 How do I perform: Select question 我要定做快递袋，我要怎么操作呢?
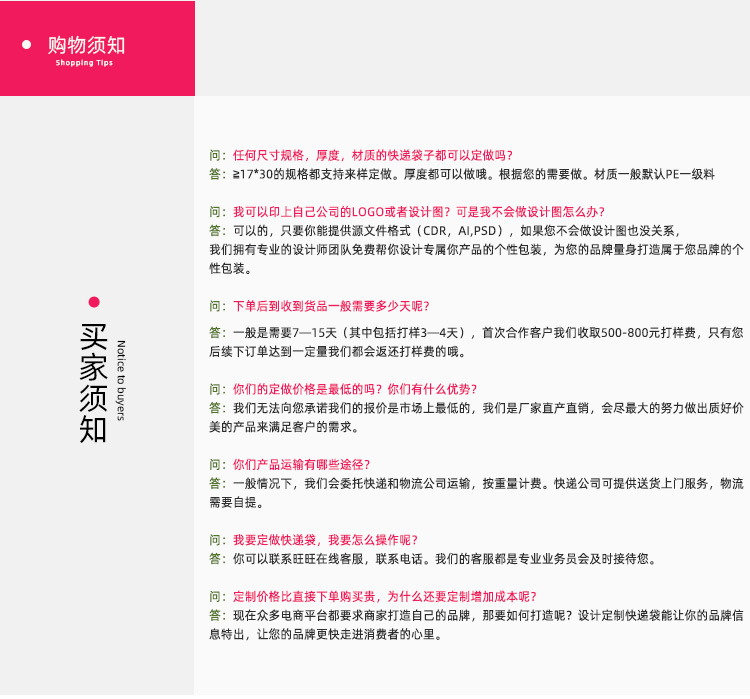314,540
